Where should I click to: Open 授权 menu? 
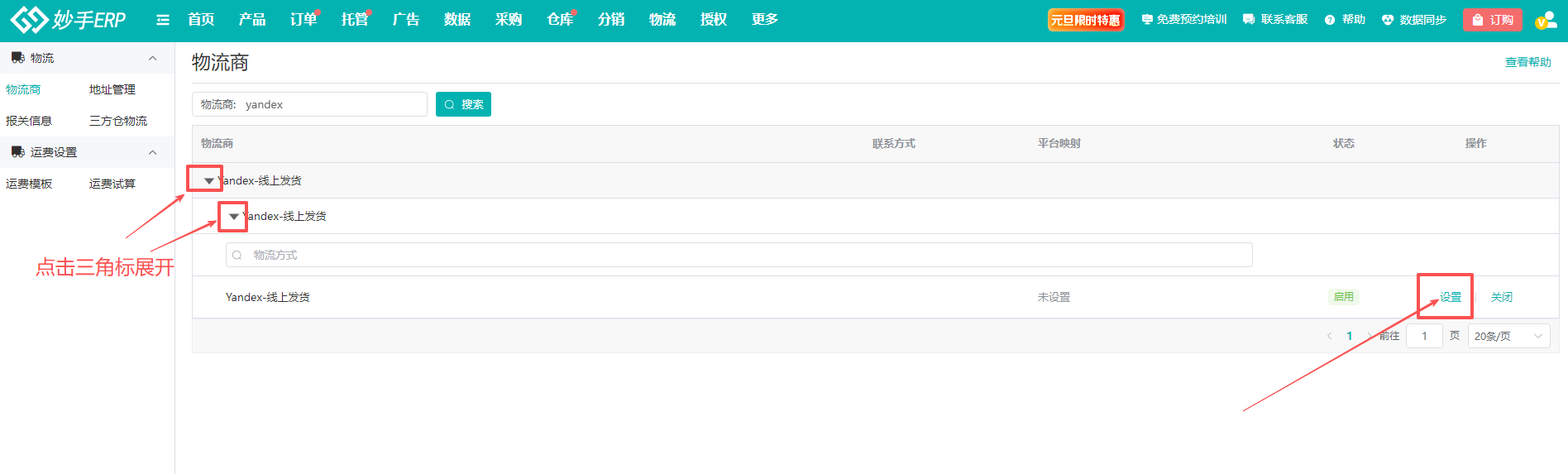pos(714,19)
